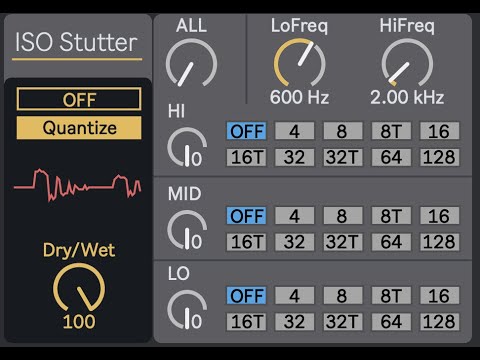
Task: Select 32T in the MID band
Action: [x=343, y=242]
